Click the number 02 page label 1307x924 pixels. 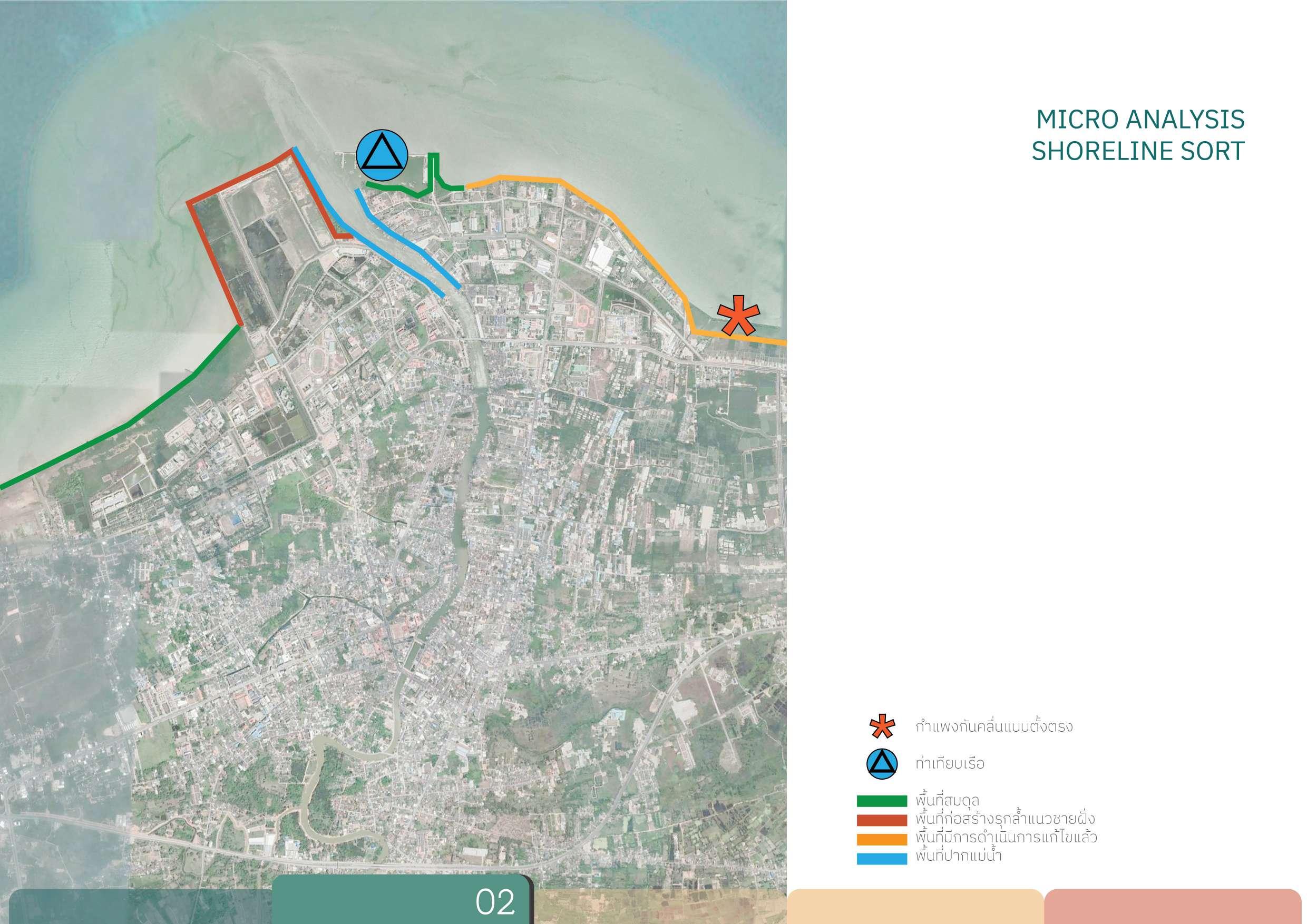pos(495,902)
